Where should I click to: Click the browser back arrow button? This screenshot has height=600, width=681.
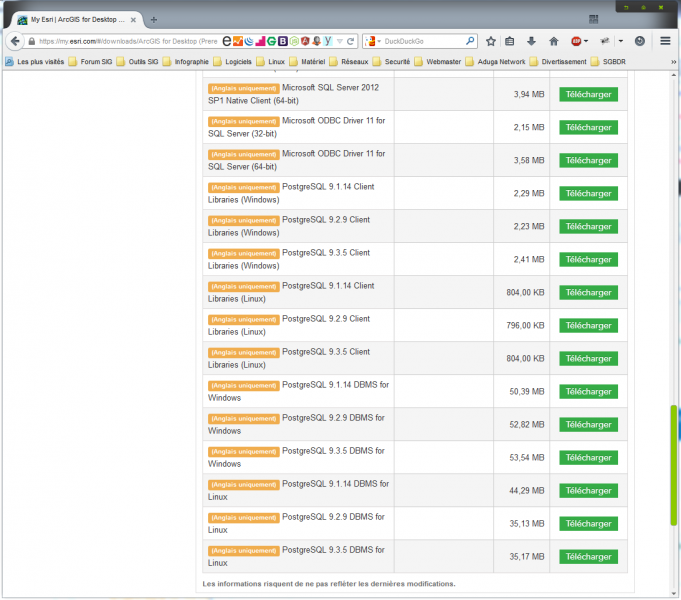click(15, 41)
